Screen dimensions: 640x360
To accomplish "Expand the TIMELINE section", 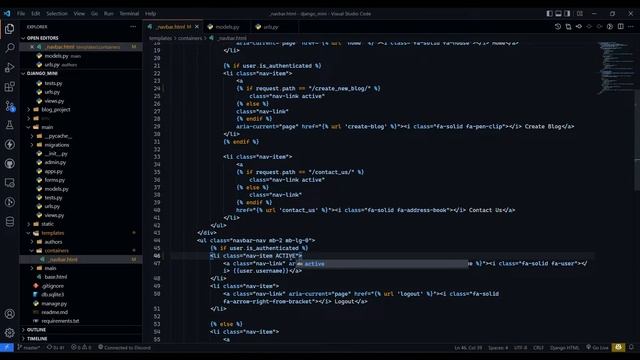I will (37, 338).
